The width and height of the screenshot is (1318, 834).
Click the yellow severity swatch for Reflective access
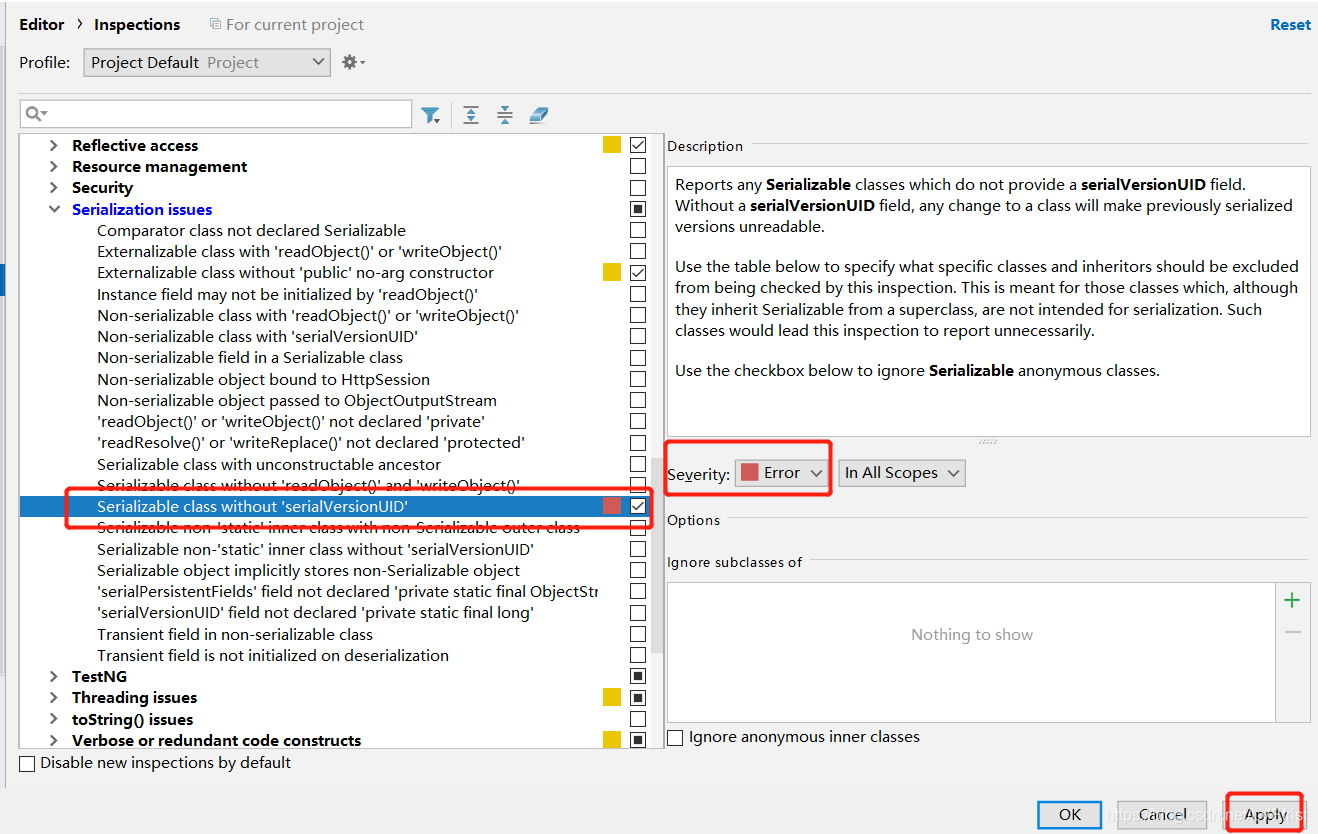[x=612, y=145]
